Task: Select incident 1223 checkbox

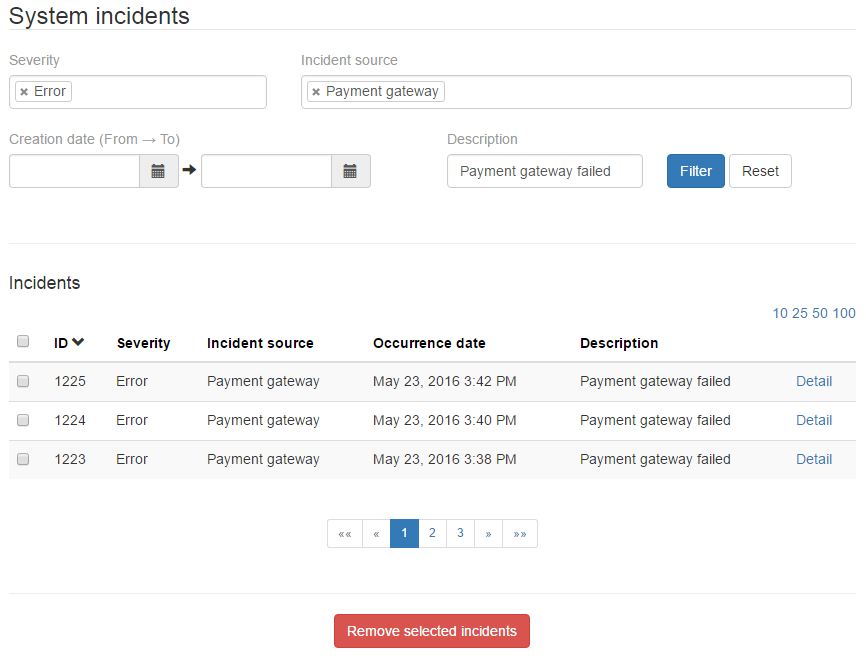Action: pyautogui.click(x=23, y=459)
